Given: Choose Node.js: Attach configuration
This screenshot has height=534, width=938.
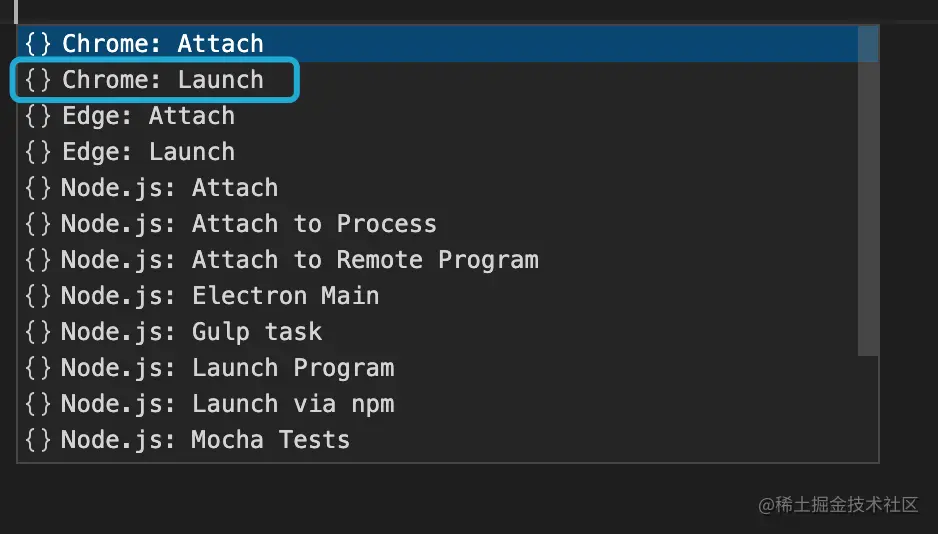Looking at the screenshot, I should (169, 188).
